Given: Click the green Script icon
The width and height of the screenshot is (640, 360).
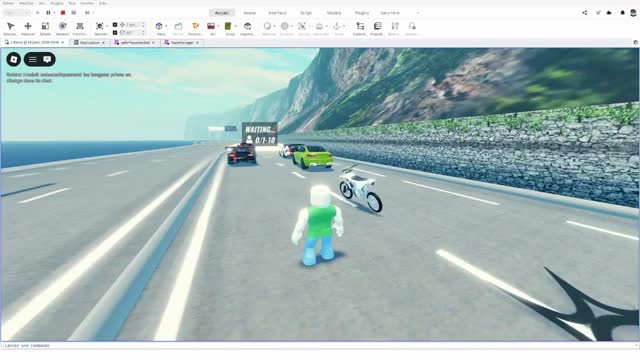Looking at the screenshot, I should (x=228, y=27).
